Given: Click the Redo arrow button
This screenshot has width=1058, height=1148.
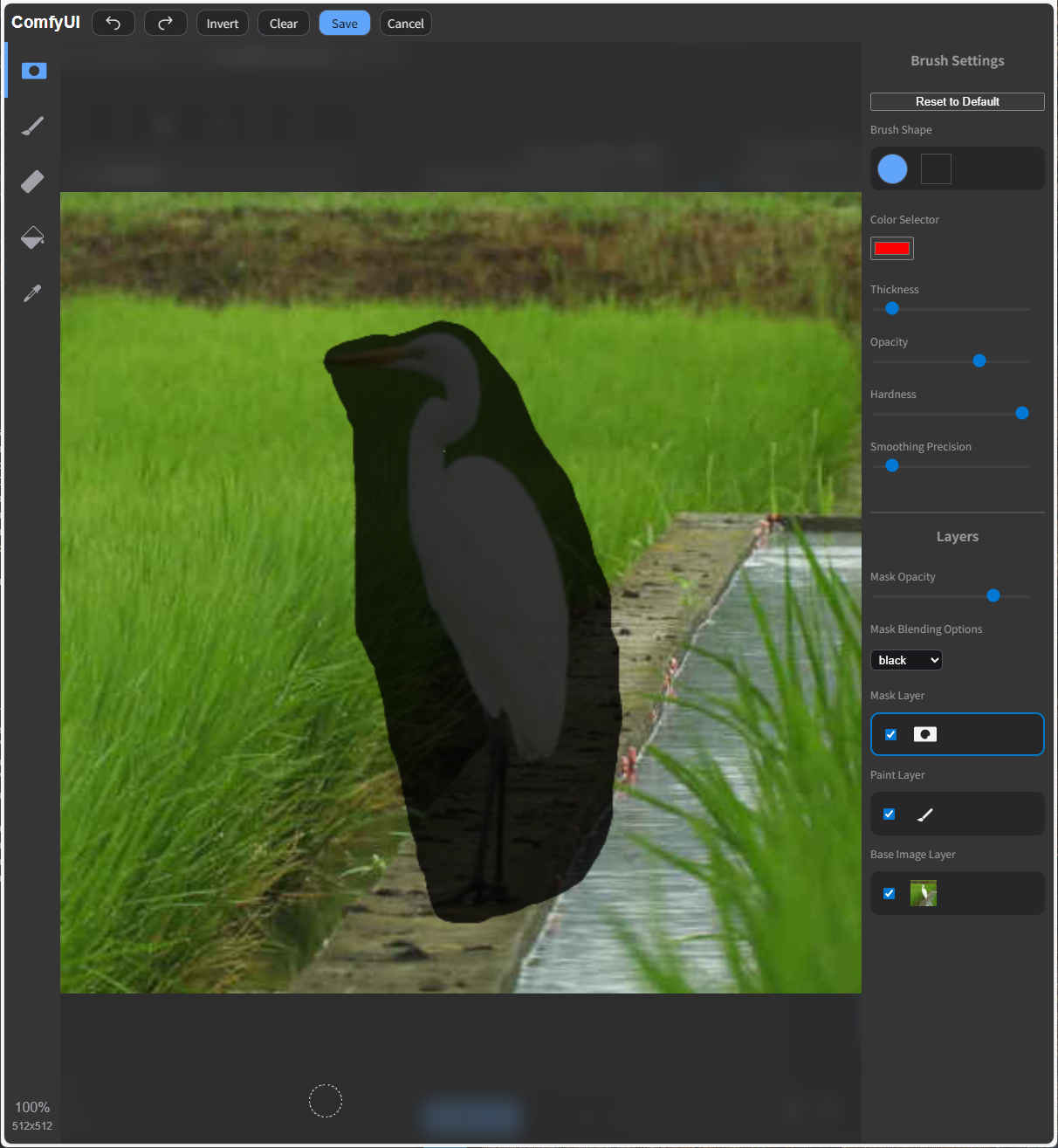Looking at the screenshot, I should tap(165, 24).
